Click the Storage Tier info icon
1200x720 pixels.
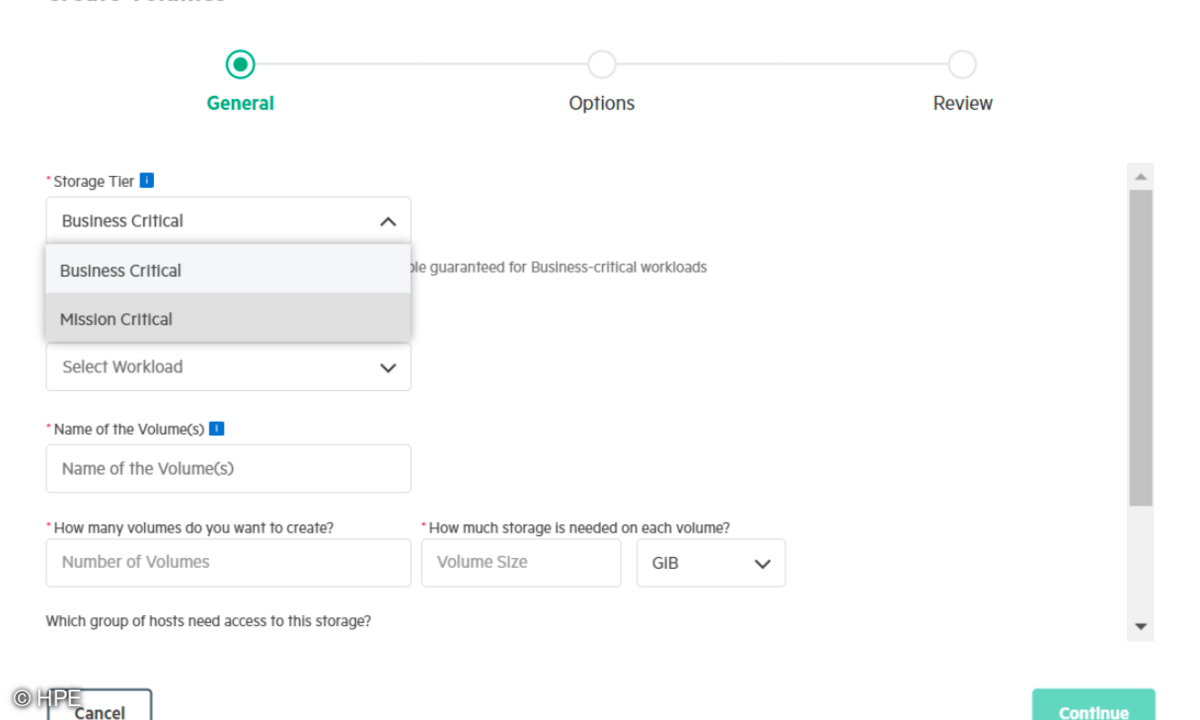(147, 181)
